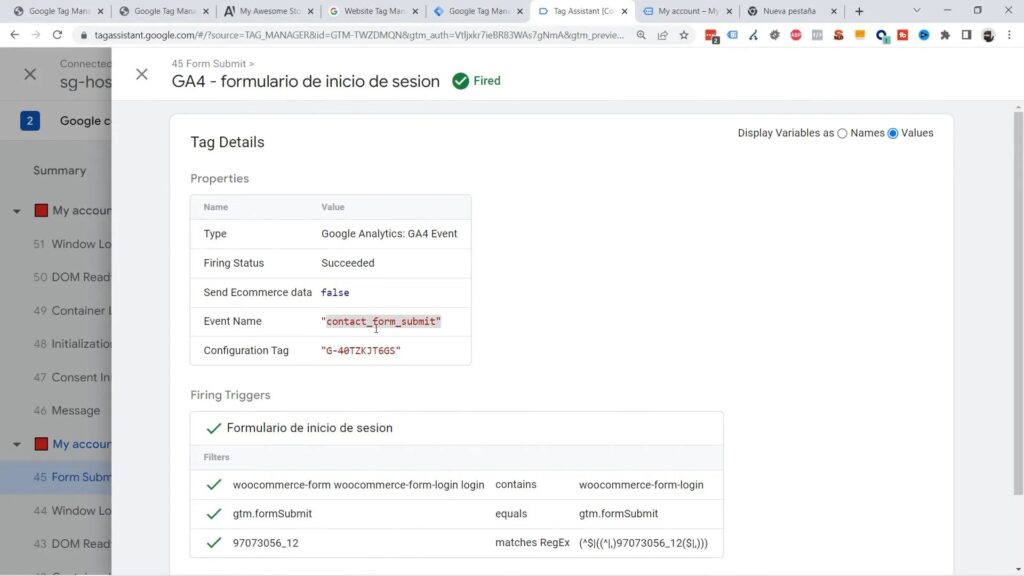
Task: Go forward in the browser
Action: tap(36, 35)
